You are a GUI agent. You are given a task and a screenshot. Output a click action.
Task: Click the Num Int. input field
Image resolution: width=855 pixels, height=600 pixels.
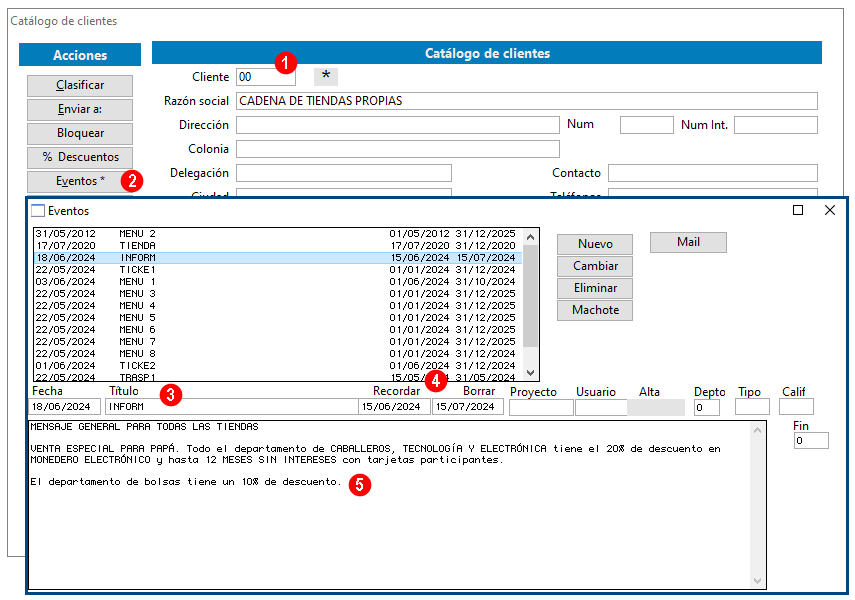coord(776,125)
